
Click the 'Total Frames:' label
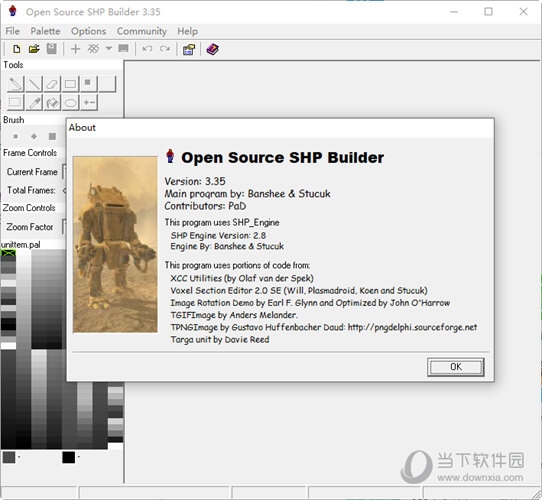click(31, 190)
